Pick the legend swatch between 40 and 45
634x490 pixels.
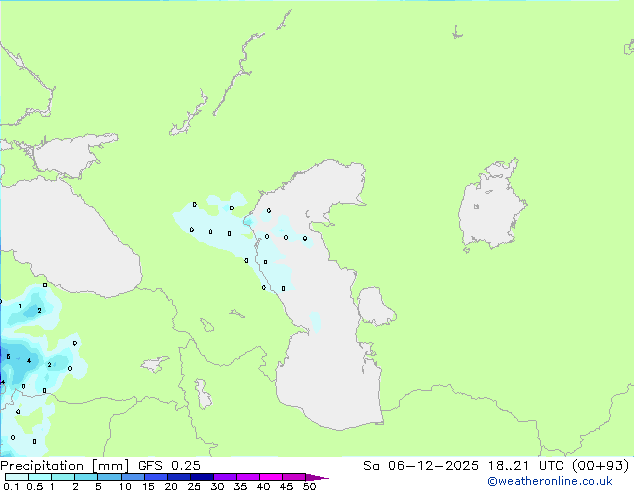pos(271,477)
